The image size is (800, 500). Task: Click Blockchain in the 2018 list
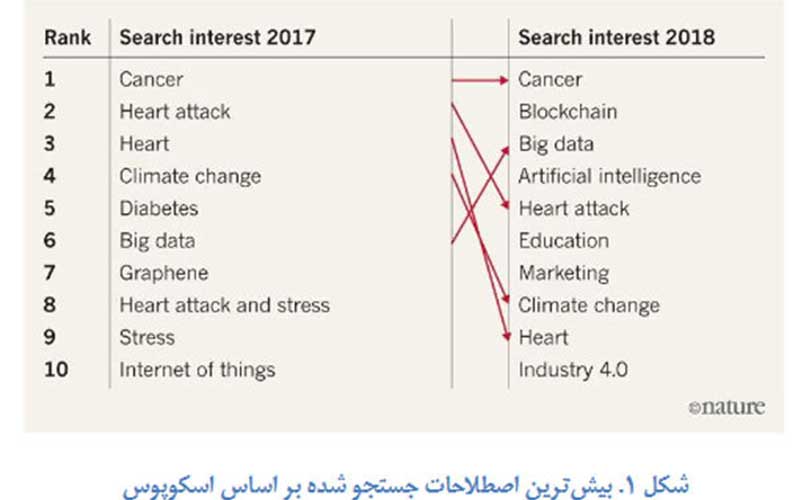click(x=567, y=111)
